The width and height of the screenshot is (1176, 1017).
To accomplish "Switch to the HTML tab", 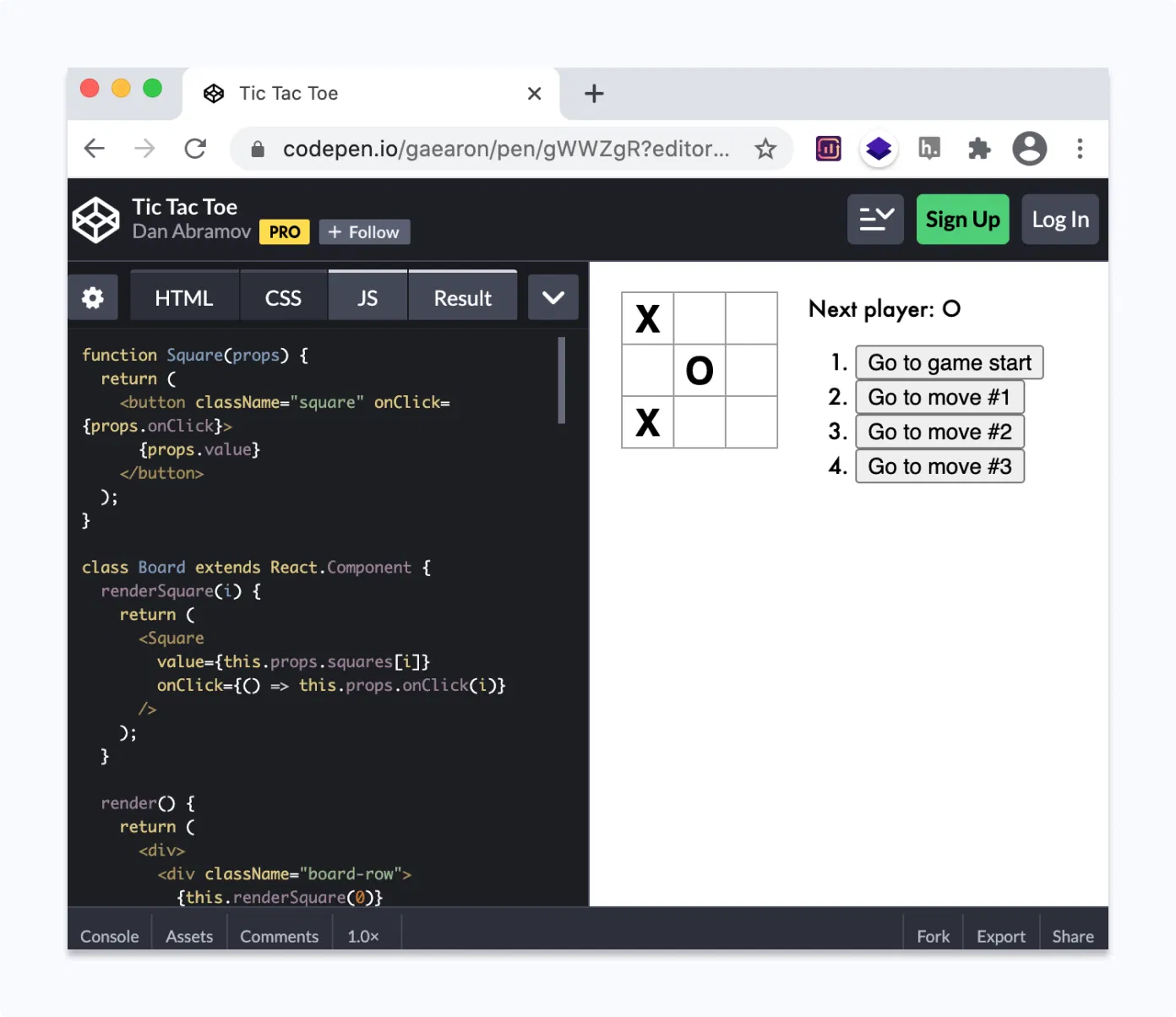I will tap(183, 296).
